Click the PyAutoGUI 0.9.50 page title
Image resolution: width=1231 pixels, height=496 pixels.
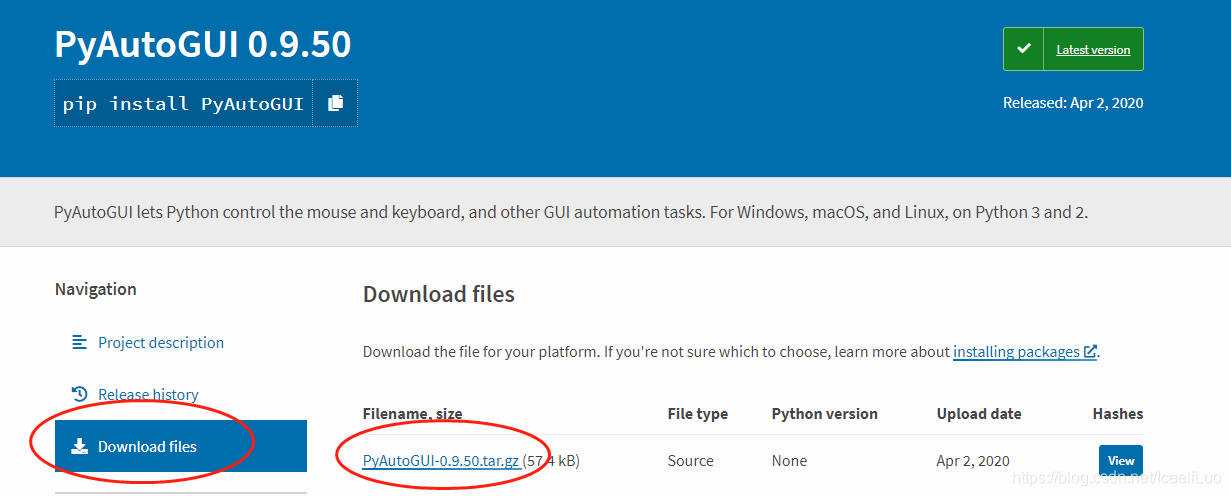203,45
